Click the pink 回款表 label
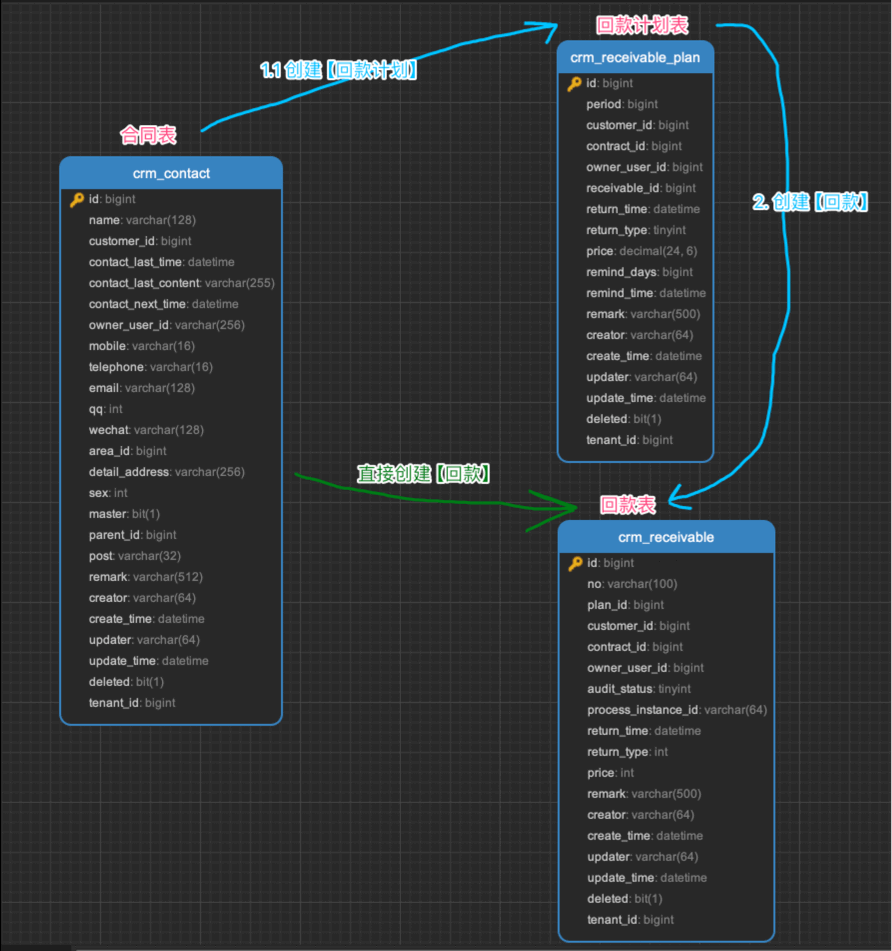This screenshot has width=892, height=951. (x=628, y=505)
